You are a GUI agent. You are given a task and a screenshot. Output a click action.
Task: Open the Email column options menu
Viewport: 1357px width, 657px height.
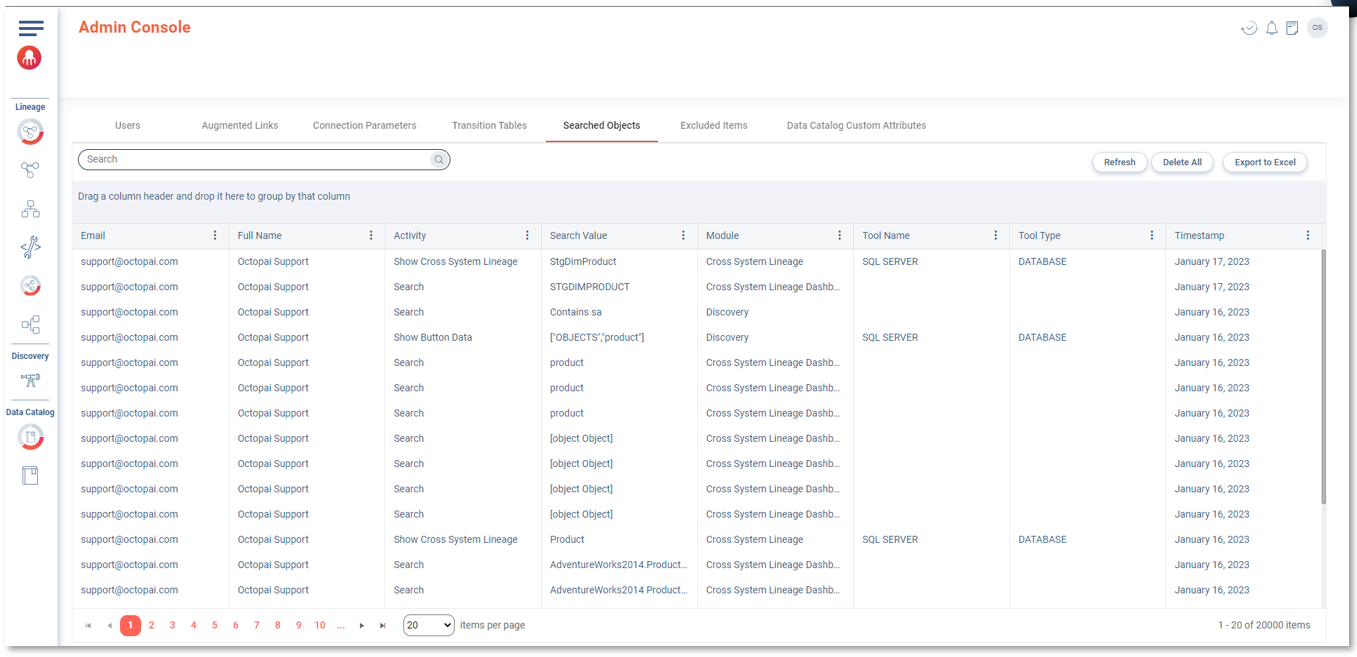(x=215, y=236)
